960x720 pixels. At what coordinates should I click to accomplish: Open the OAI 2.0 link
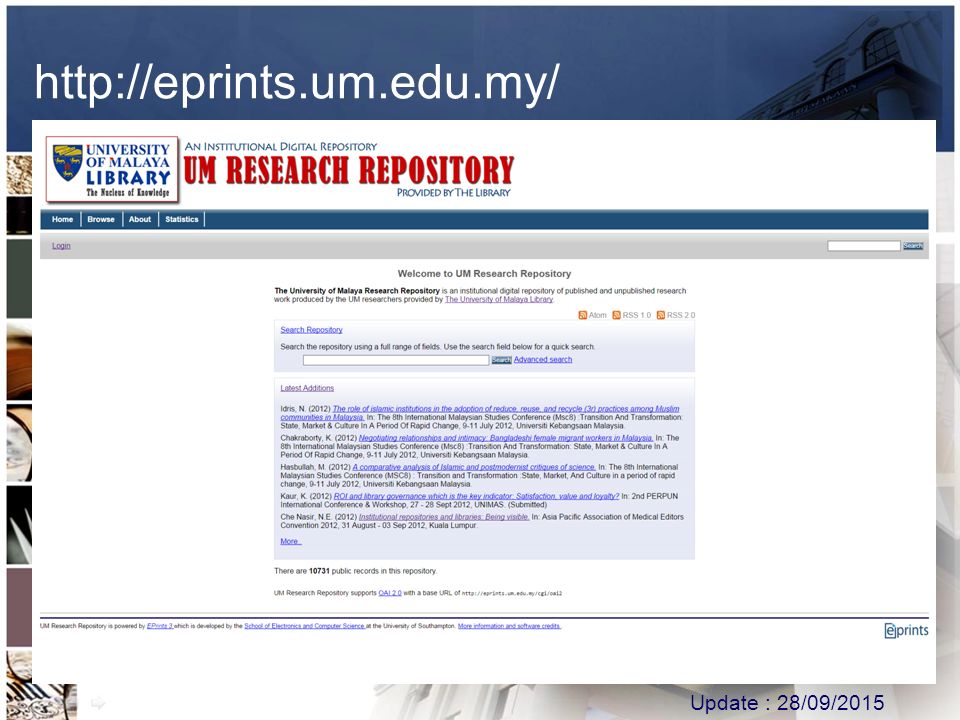390,593
